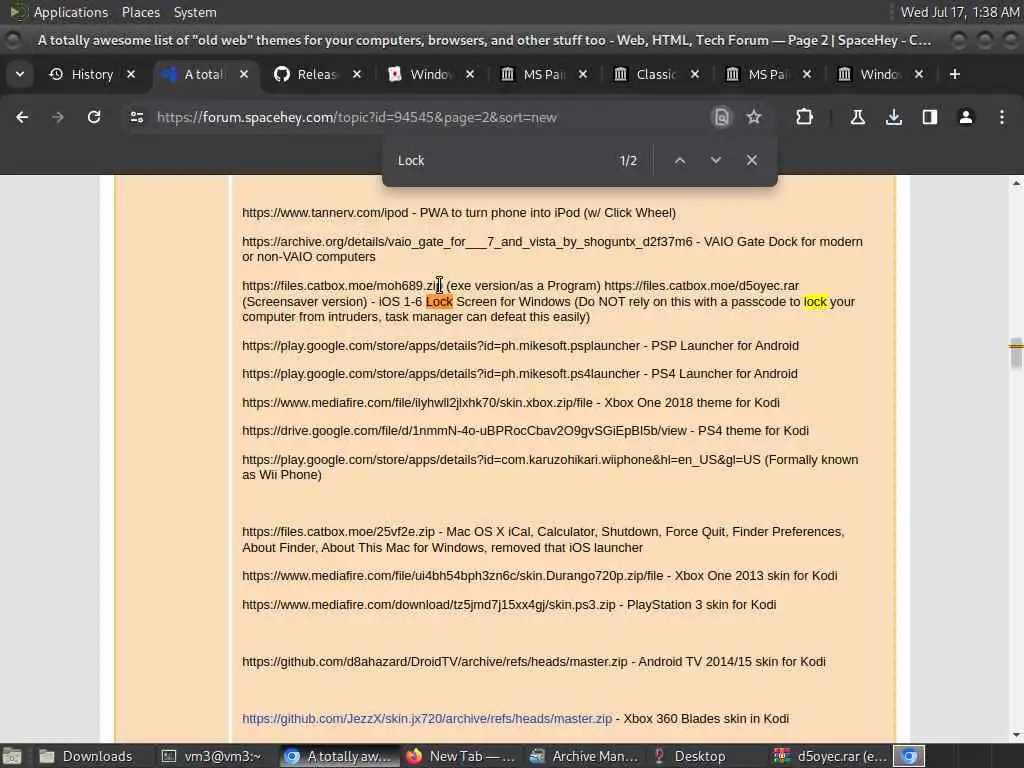1024x768 pixels.
Task: Close the second MS Paint tab
Action: (807, 74)
